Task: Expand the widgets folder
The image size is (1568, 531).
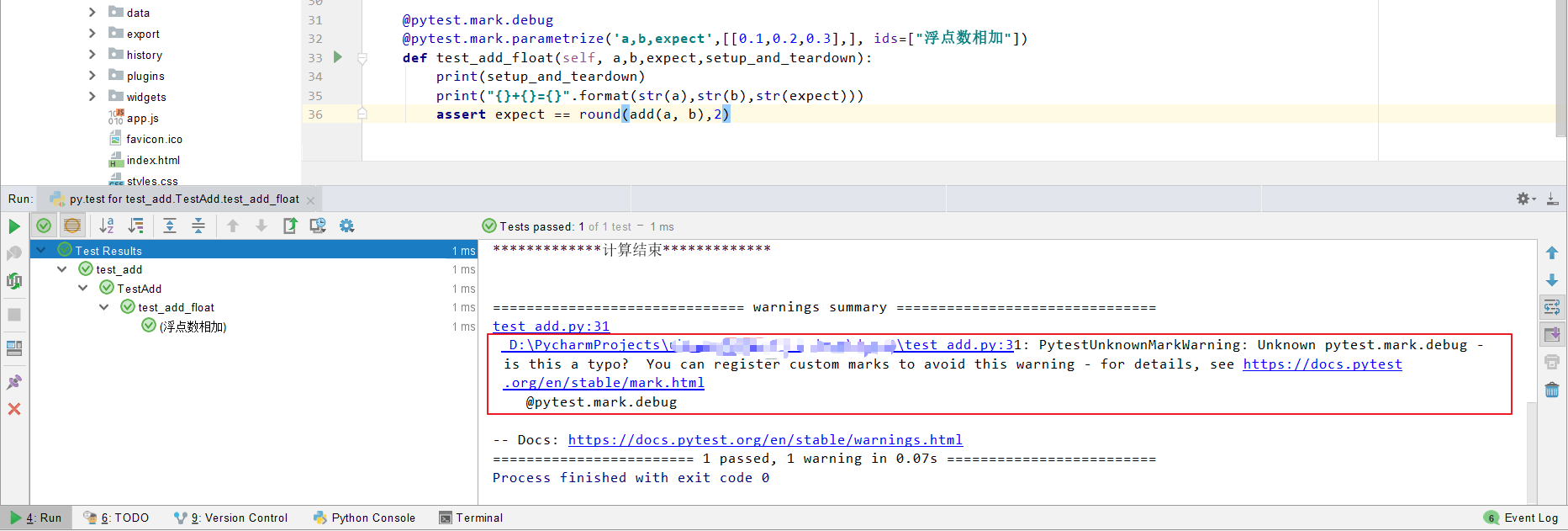Action: (92, 96)
